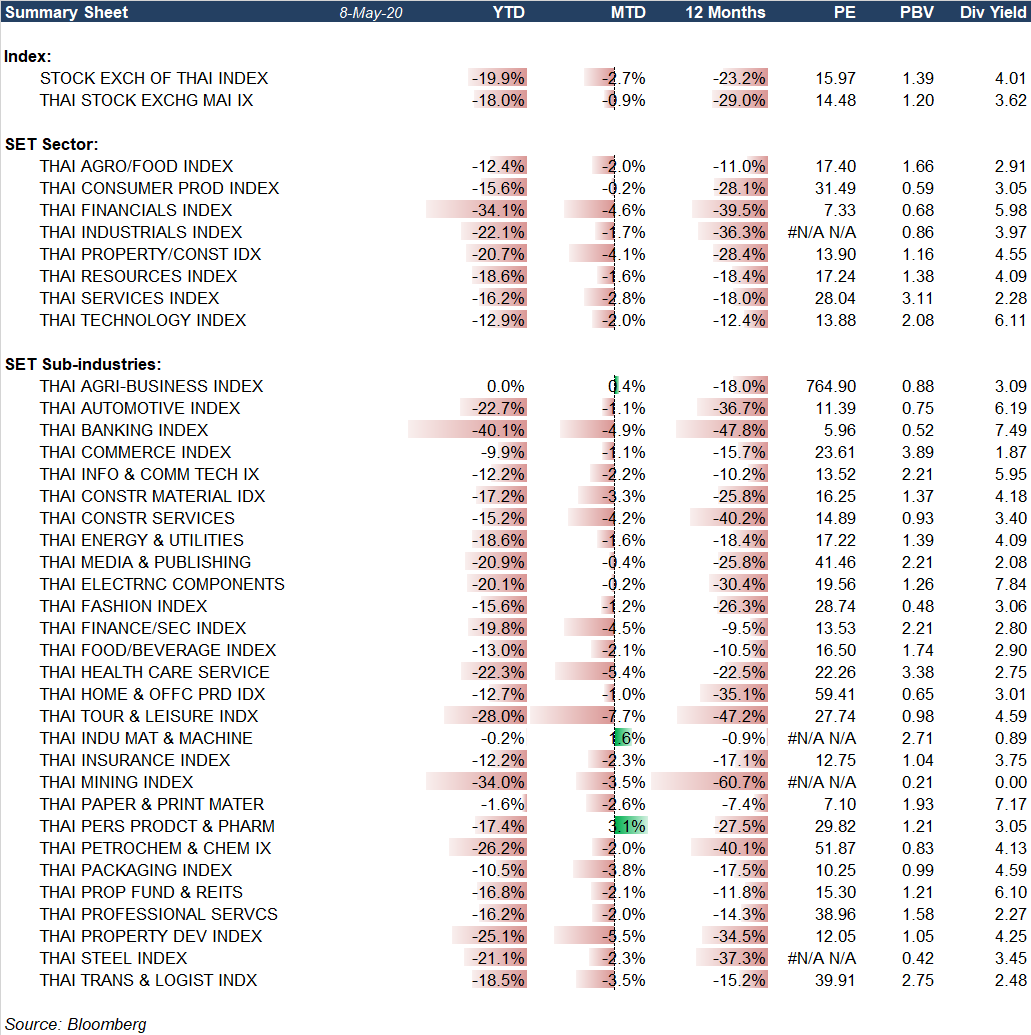
Task: Select row 'THAI PROPERTY DEV INDEX'
Action: (x=516, y=936)
